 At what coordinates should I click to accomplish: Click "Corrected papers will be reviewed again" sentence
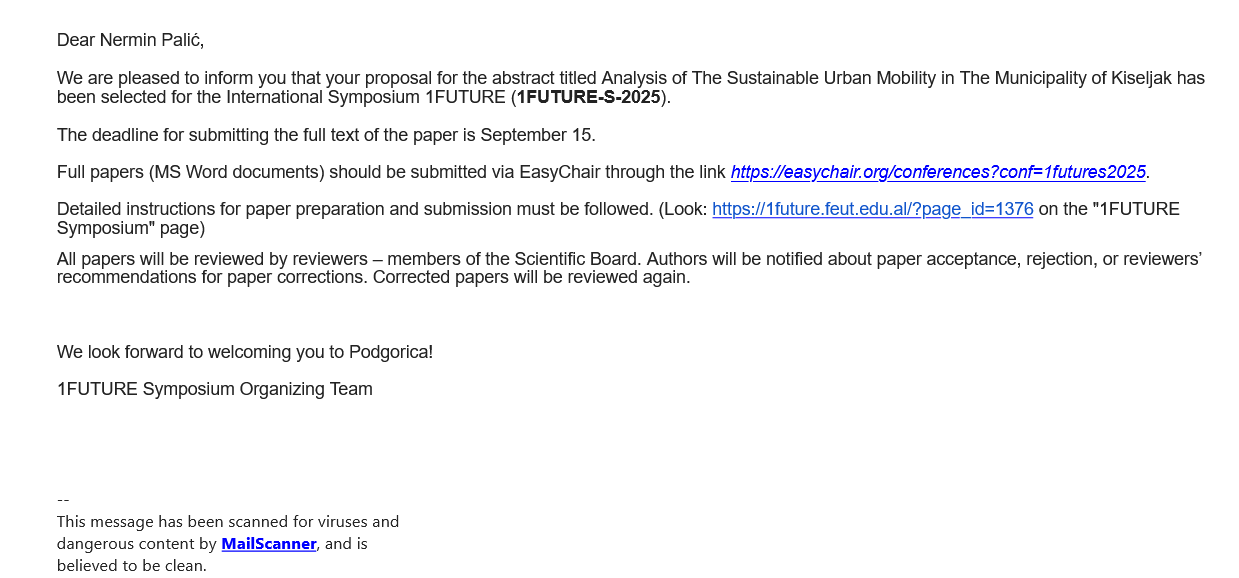[x=531, y=277]
